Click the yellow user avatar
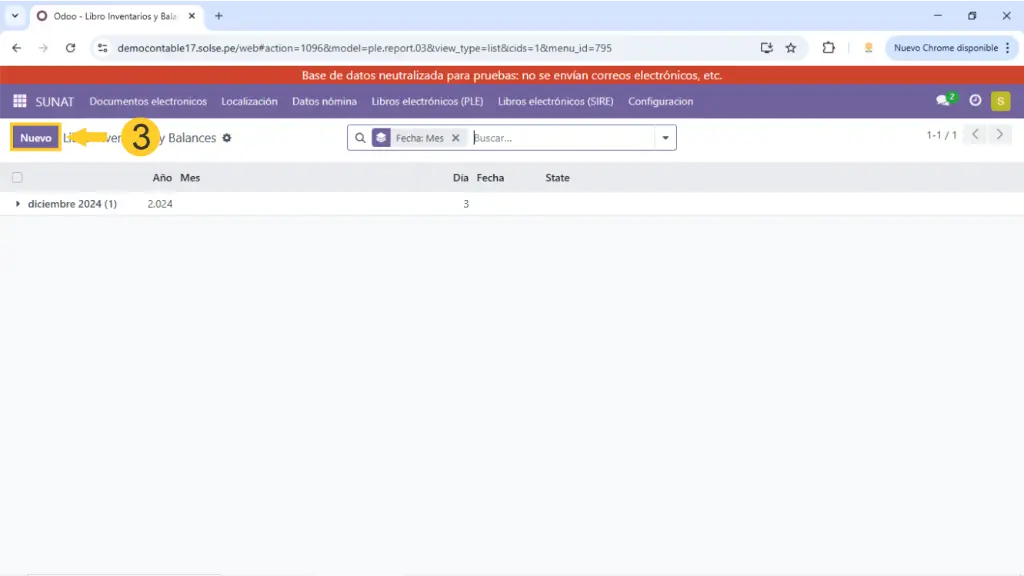This screenshot has width=1024, height=576. (x=1000, y=101)
